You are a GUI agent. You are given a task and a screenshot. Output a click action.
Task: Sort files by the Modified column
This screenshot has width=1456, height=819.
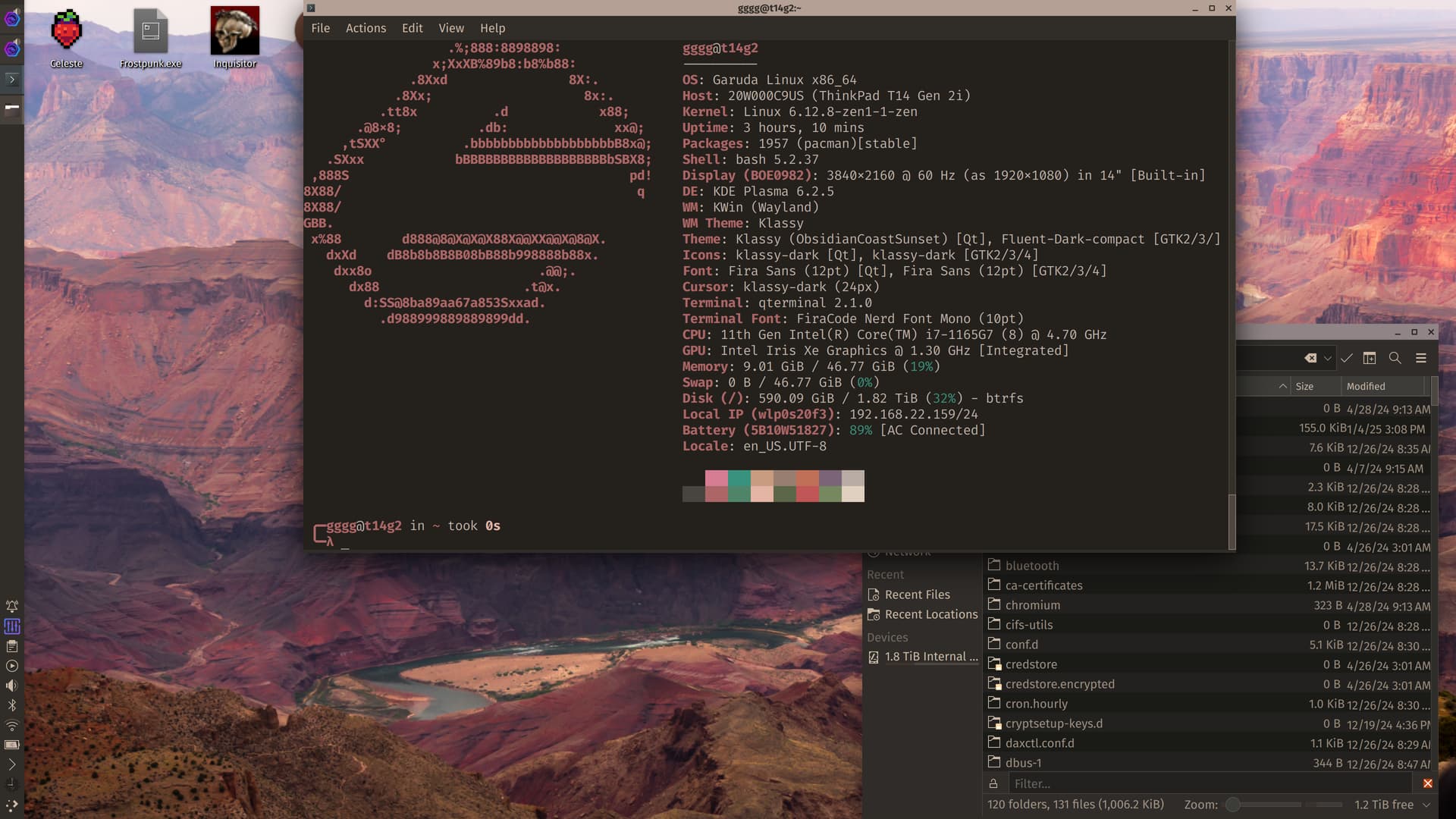[1366, 386]
